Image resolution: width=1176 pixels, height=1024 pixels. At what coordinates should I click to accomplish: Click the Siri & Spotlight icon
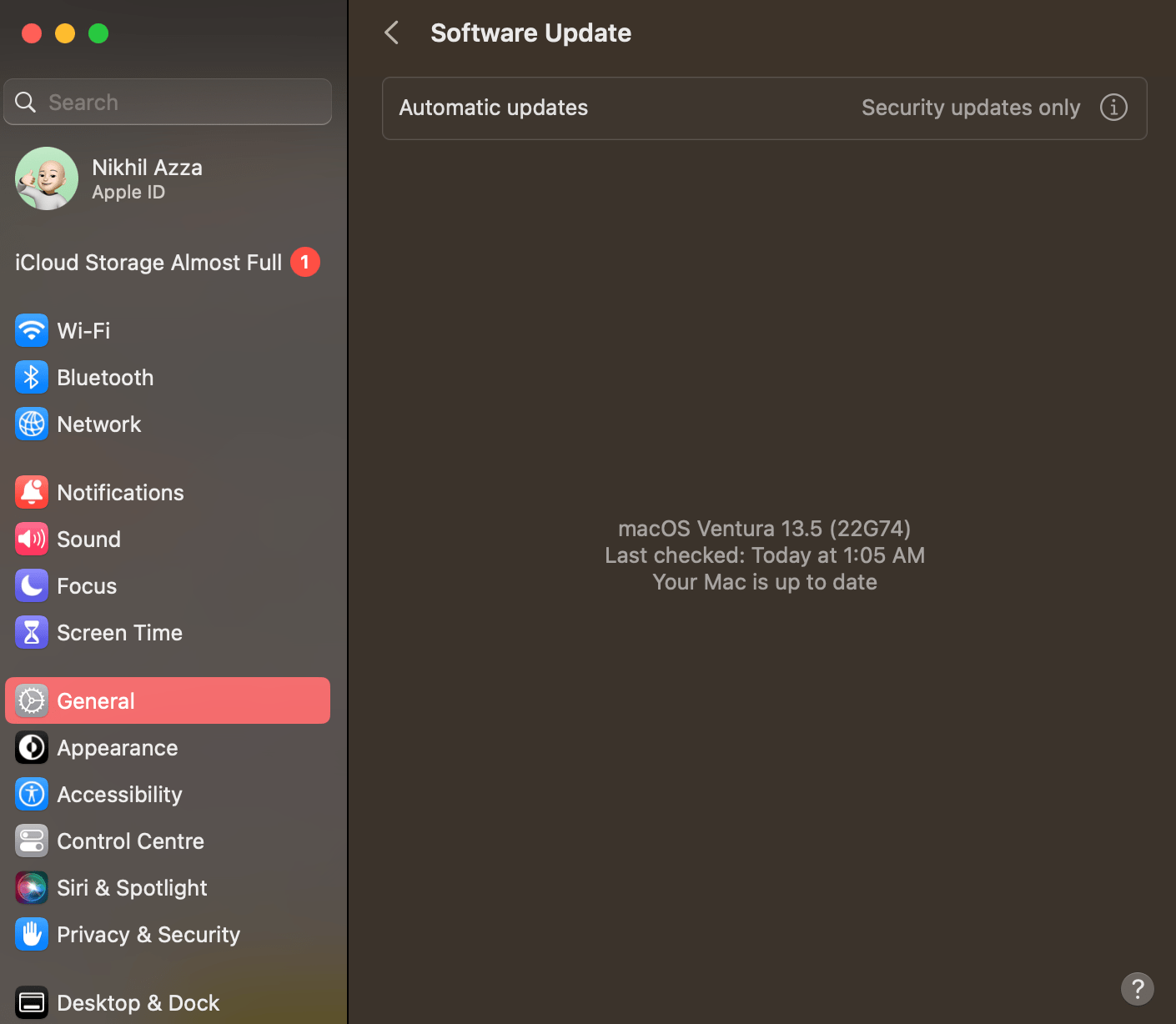point(32,888)
